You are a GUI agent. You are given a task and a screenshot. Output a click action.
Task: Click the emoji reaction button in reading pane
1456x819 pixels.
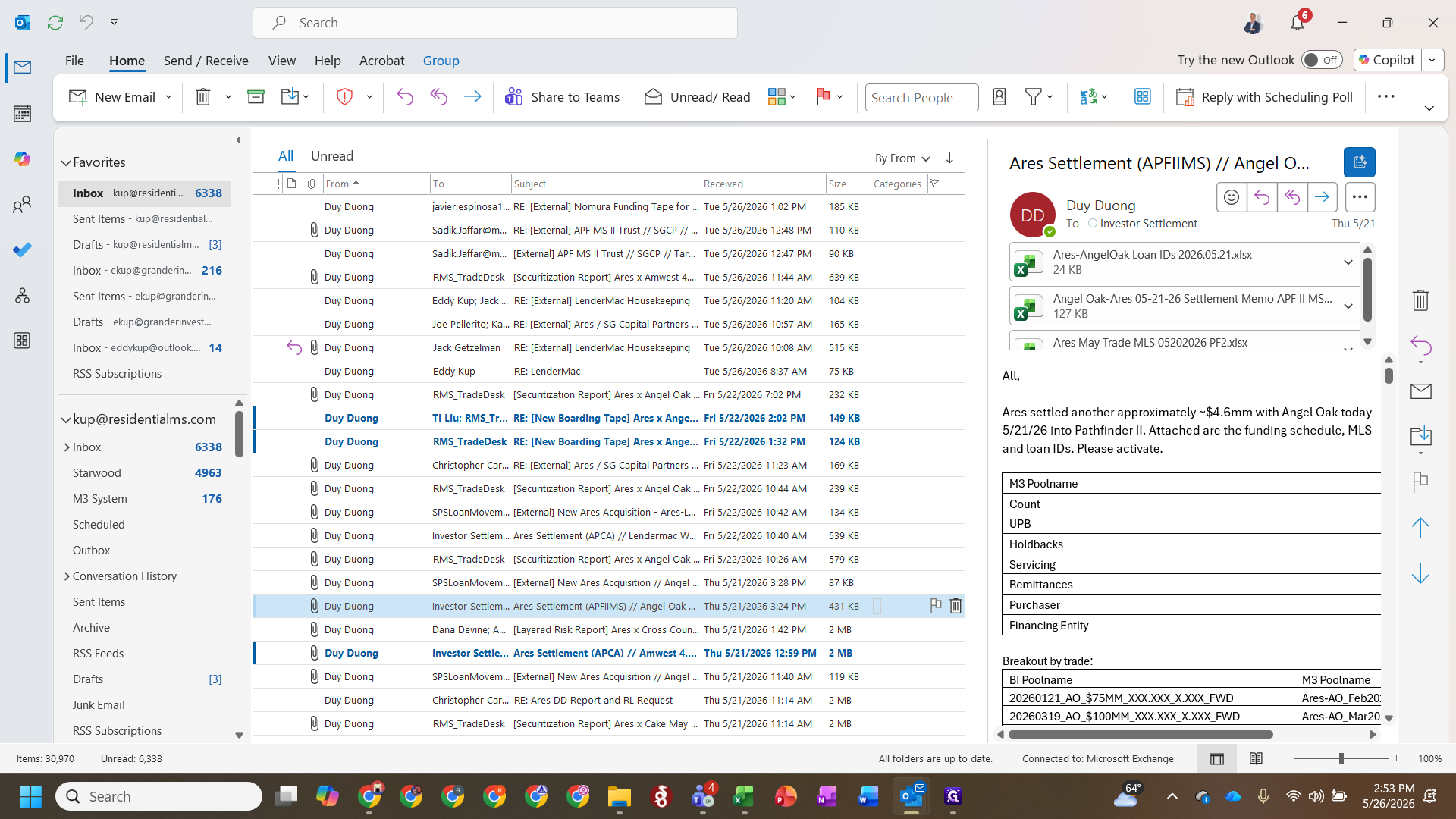click(1232, 197)
